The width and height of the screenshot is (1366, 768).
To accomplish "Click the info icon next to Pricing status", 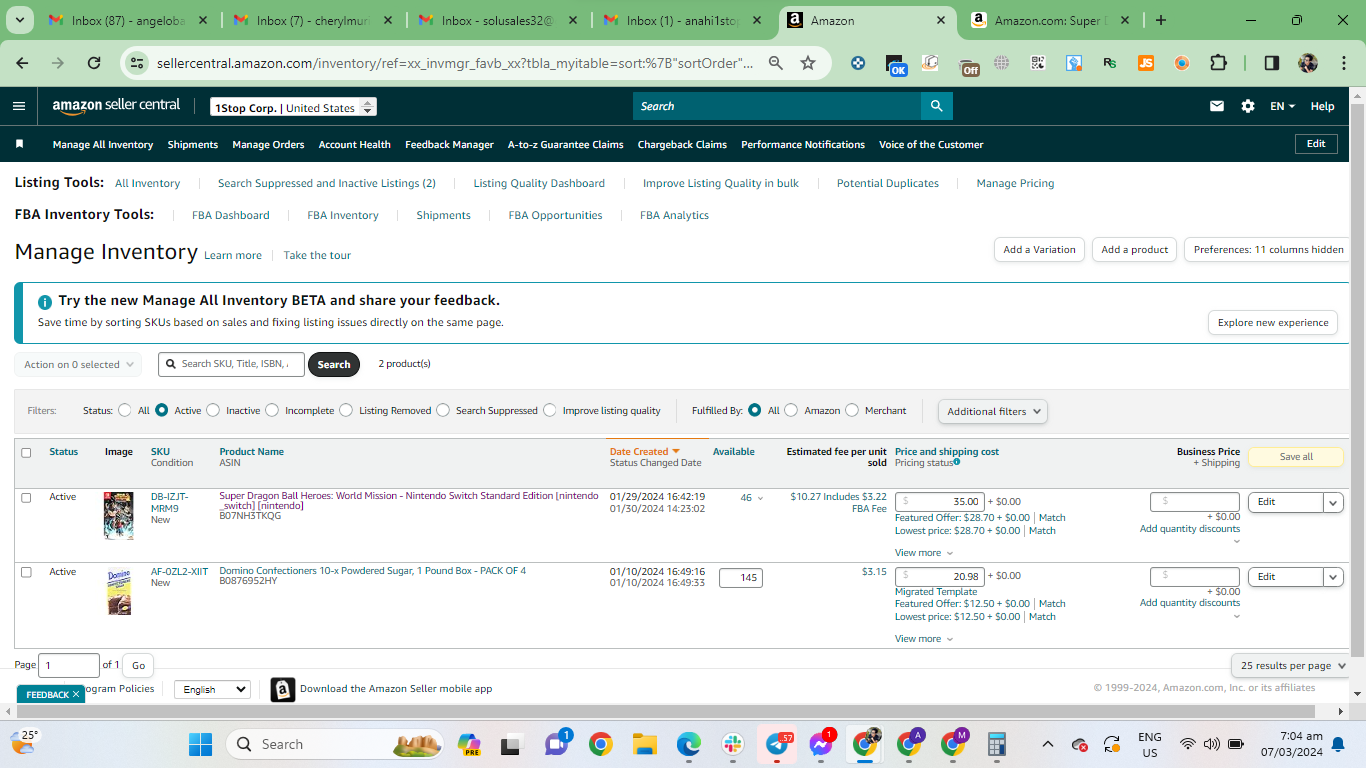I will pos(957,462).
